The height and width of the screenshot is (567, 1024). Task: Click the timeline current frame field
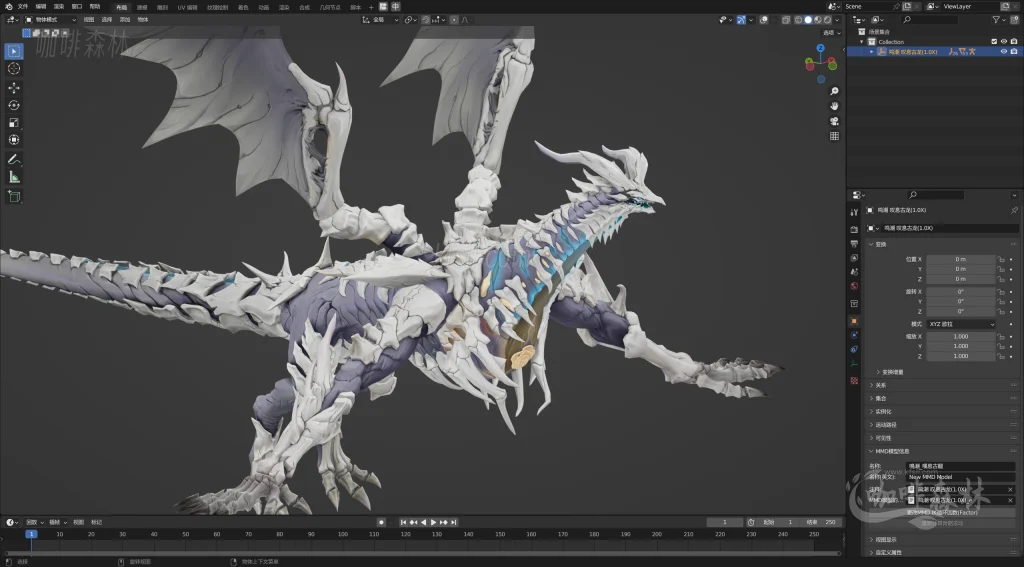pyautogui.click(x=725, y=522)
